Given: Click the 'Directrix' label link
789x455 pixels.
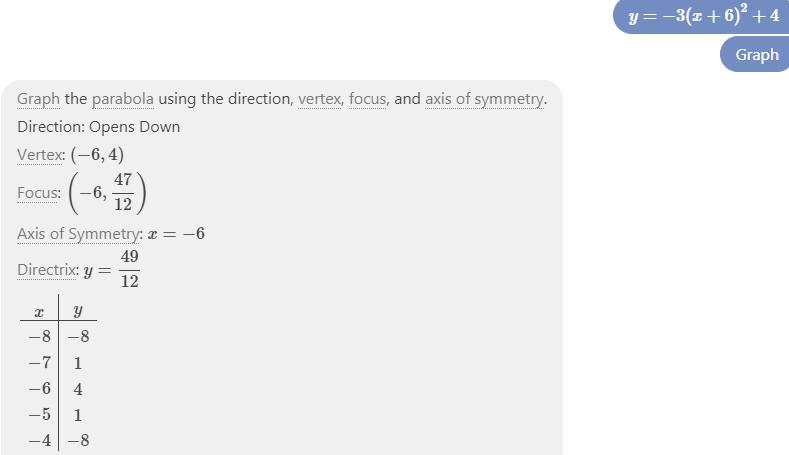Looking at the screenshot, I should tap(48, 270).
